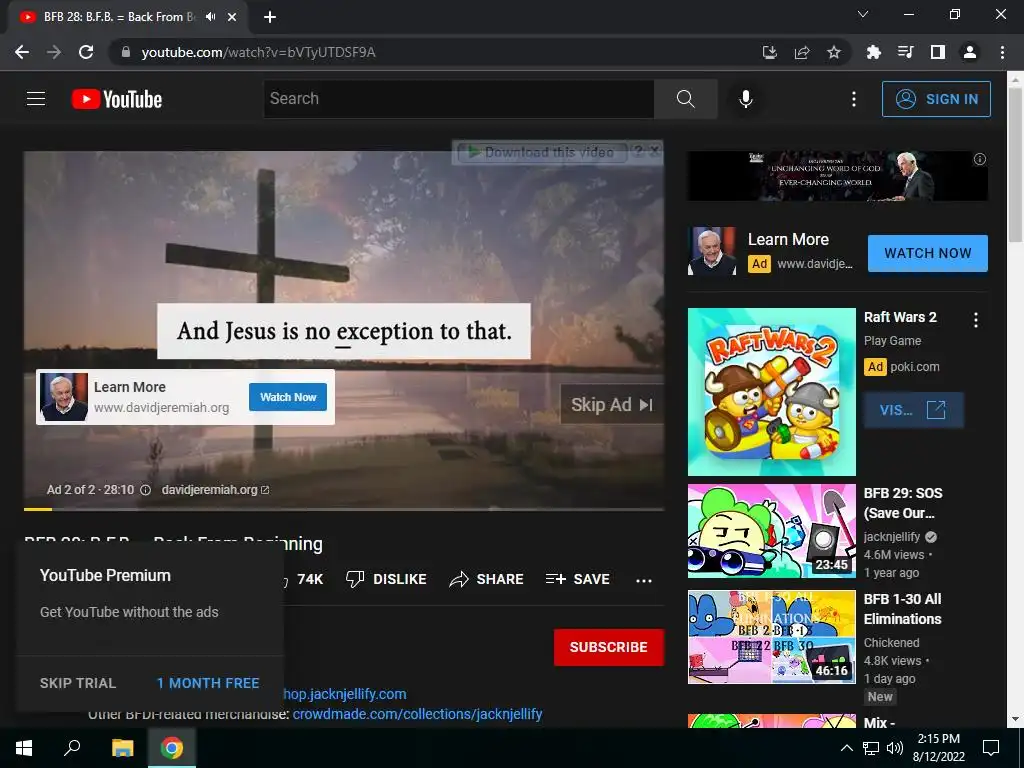Click the search magnifier button
This screenshot has width=1024, height=768.
(x=686, y=99)
